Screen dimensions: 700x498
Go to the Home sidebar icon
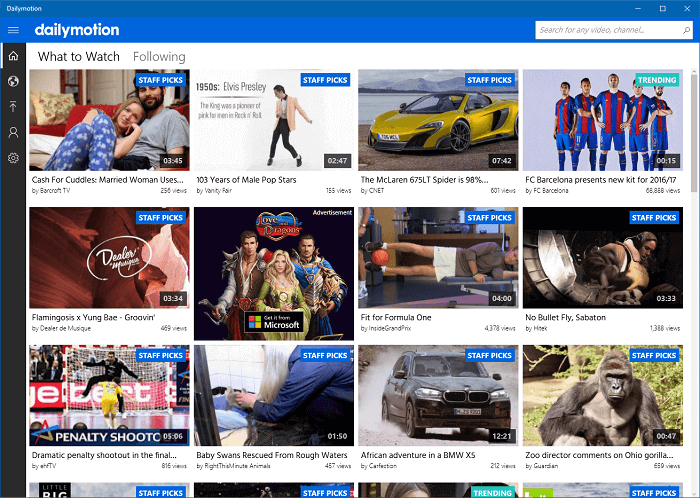[x=13, y=57]
